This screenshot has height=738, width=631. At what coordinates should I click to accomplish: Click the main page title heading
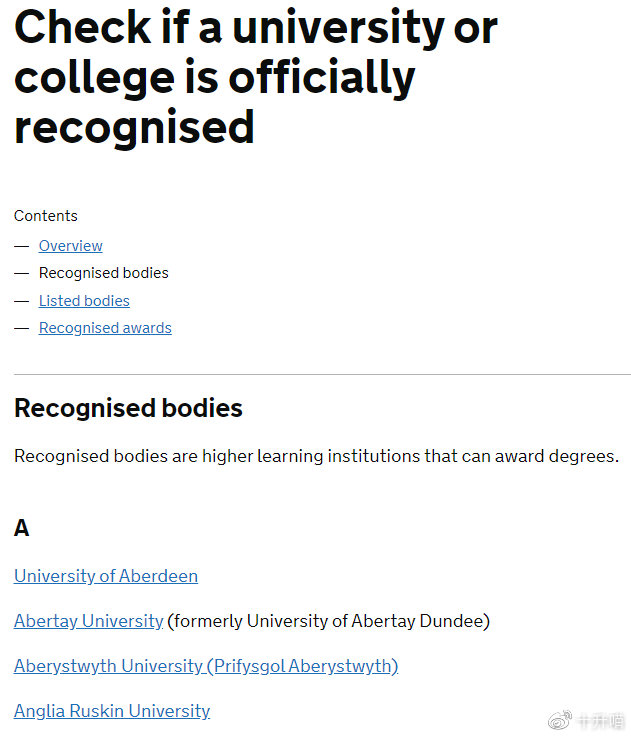pyautogui.click(x=256, y=77)
